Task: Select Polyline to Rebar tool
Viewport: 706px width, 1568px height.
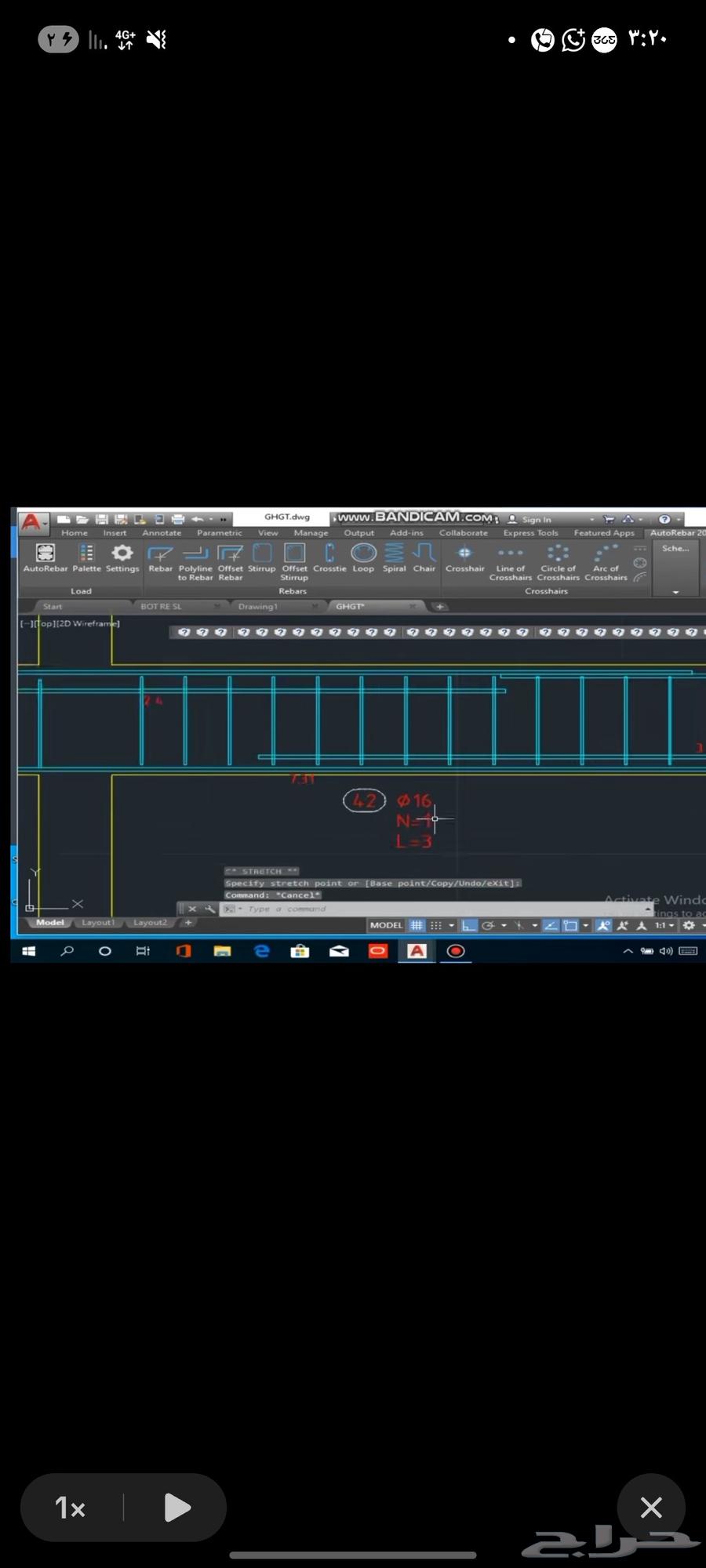Action: pos(195,560)
